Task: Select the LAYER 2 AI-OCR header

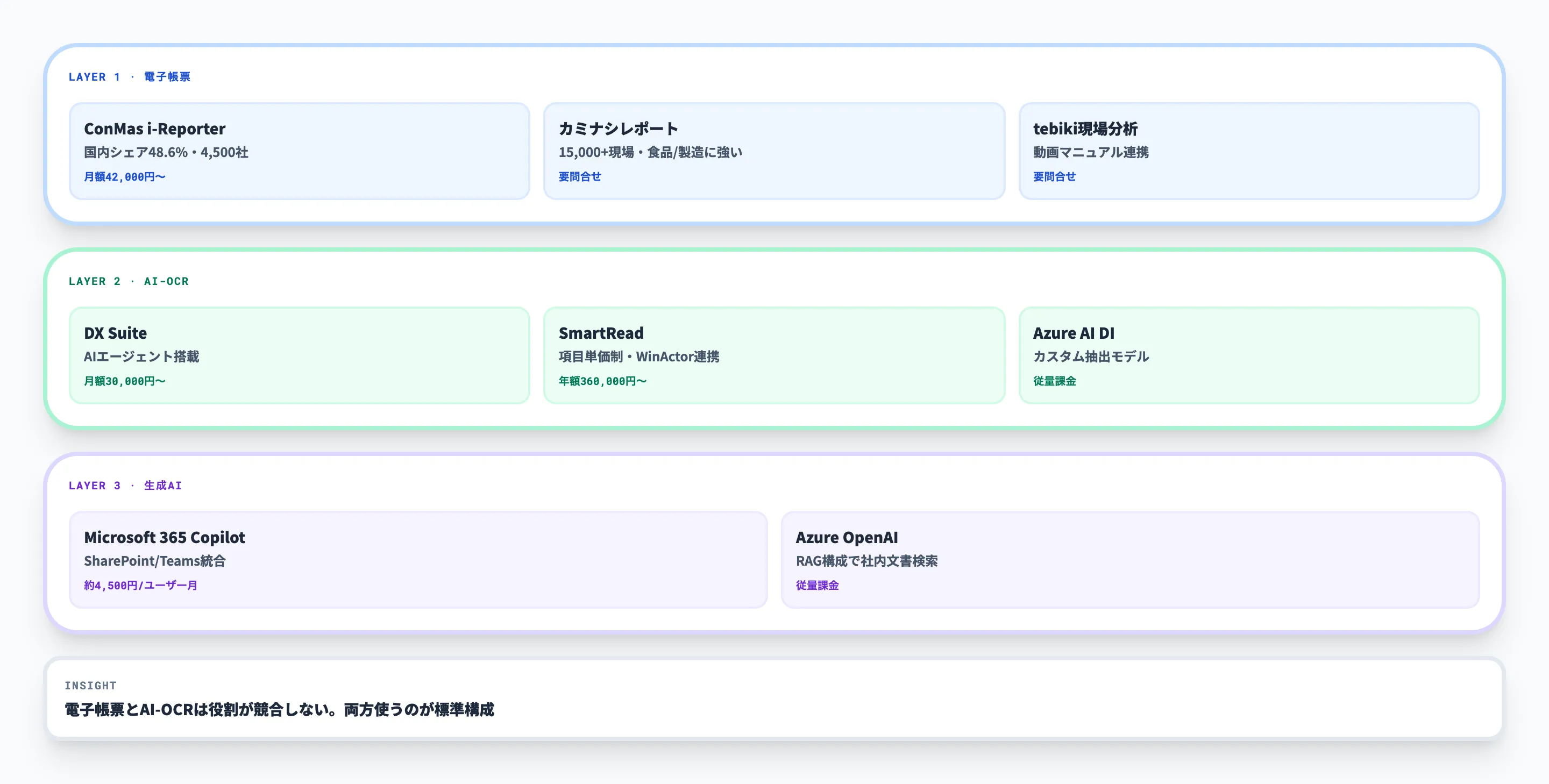Action: coord(129,281)
